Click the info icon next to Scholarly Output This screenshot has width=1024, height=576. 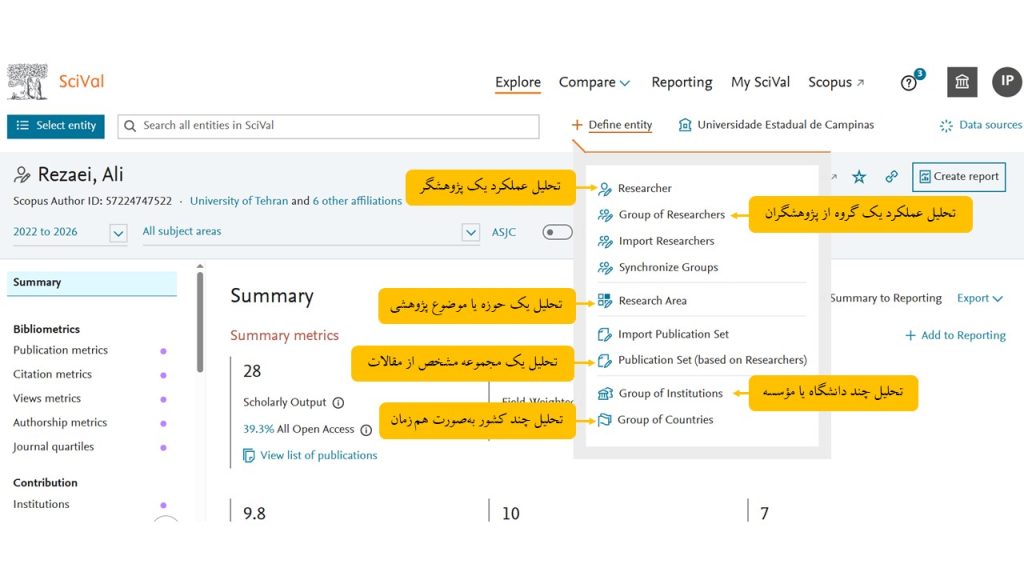pos(338,403)
